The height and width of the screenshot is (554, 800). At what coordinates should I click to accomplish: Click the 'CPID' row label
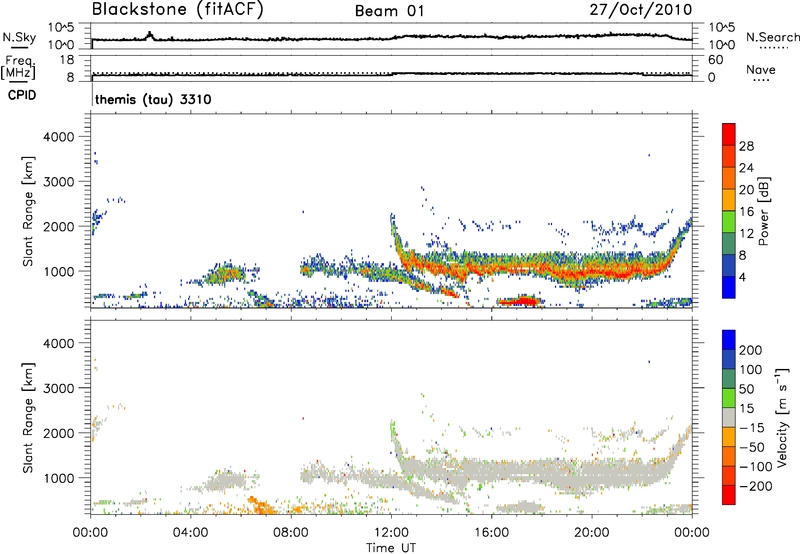tap(22, 95)
